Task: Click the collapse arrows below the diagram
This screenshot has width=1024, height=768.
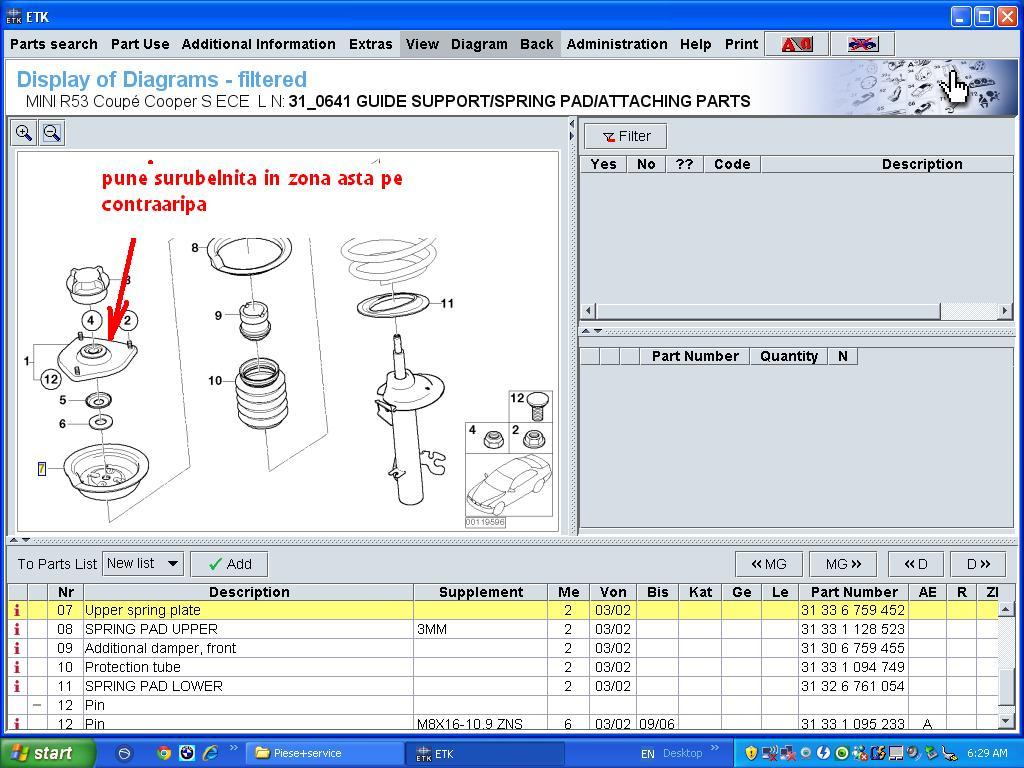Action: pyautogui.click(x=18, y=540)
